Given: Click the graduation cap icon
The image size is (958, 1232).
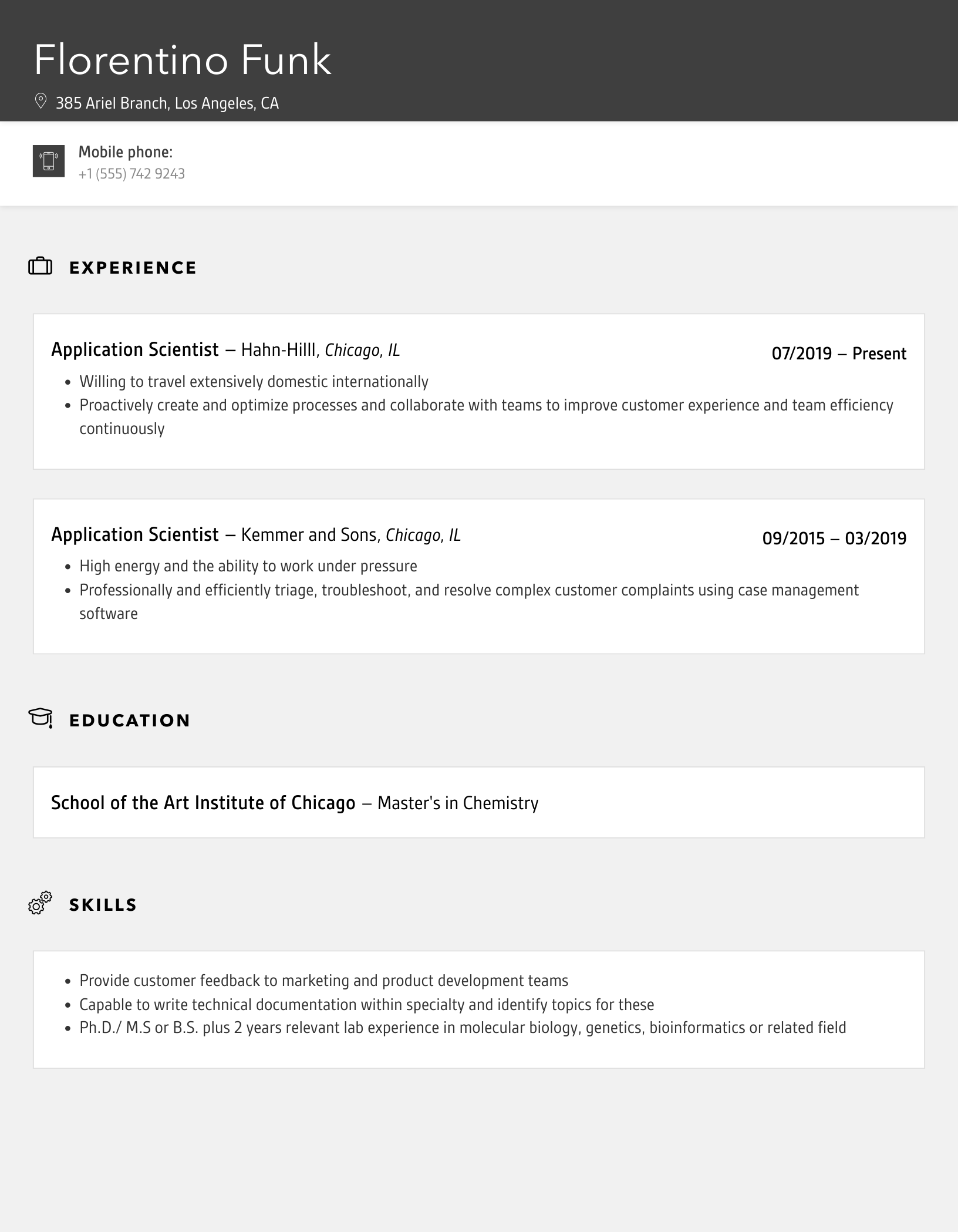Looking at the screenshot, I should (x=41, y=718).
